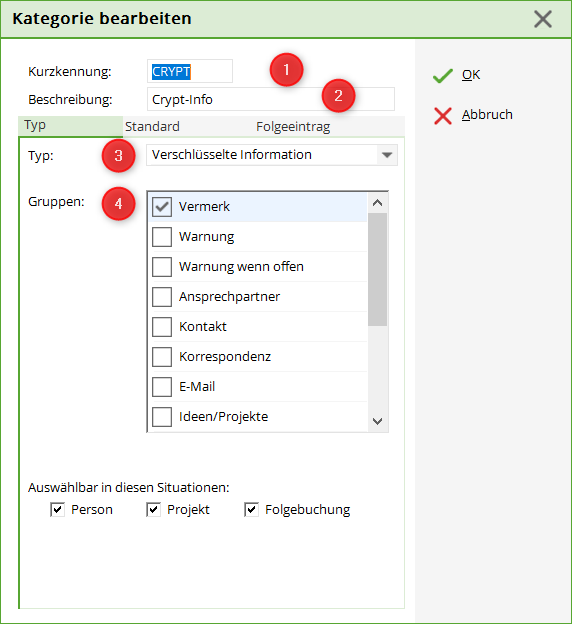
Task: Check the Warnung wenn offen option
Action: point(162,267)
